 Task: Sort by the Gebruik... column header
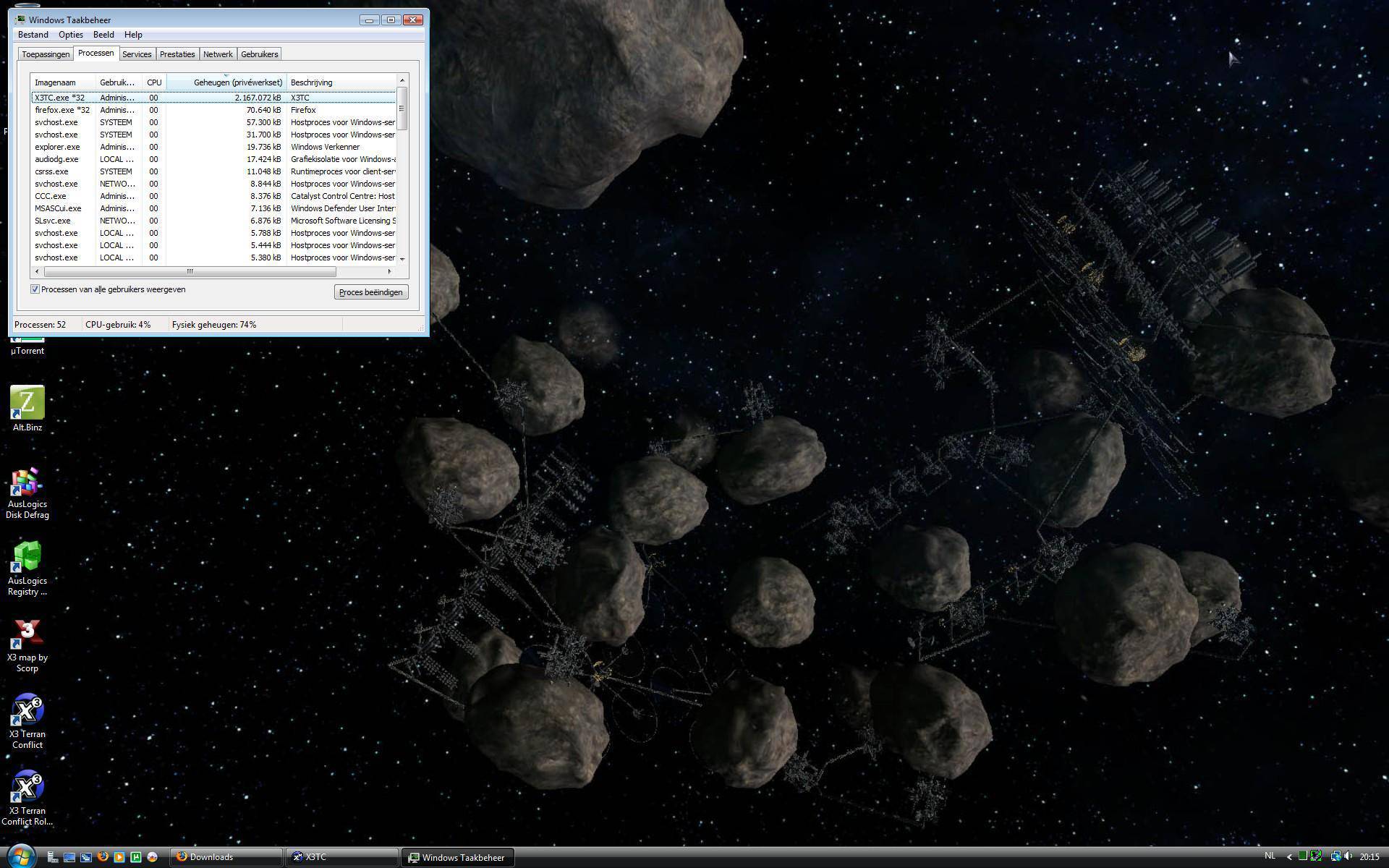(119, 82)
